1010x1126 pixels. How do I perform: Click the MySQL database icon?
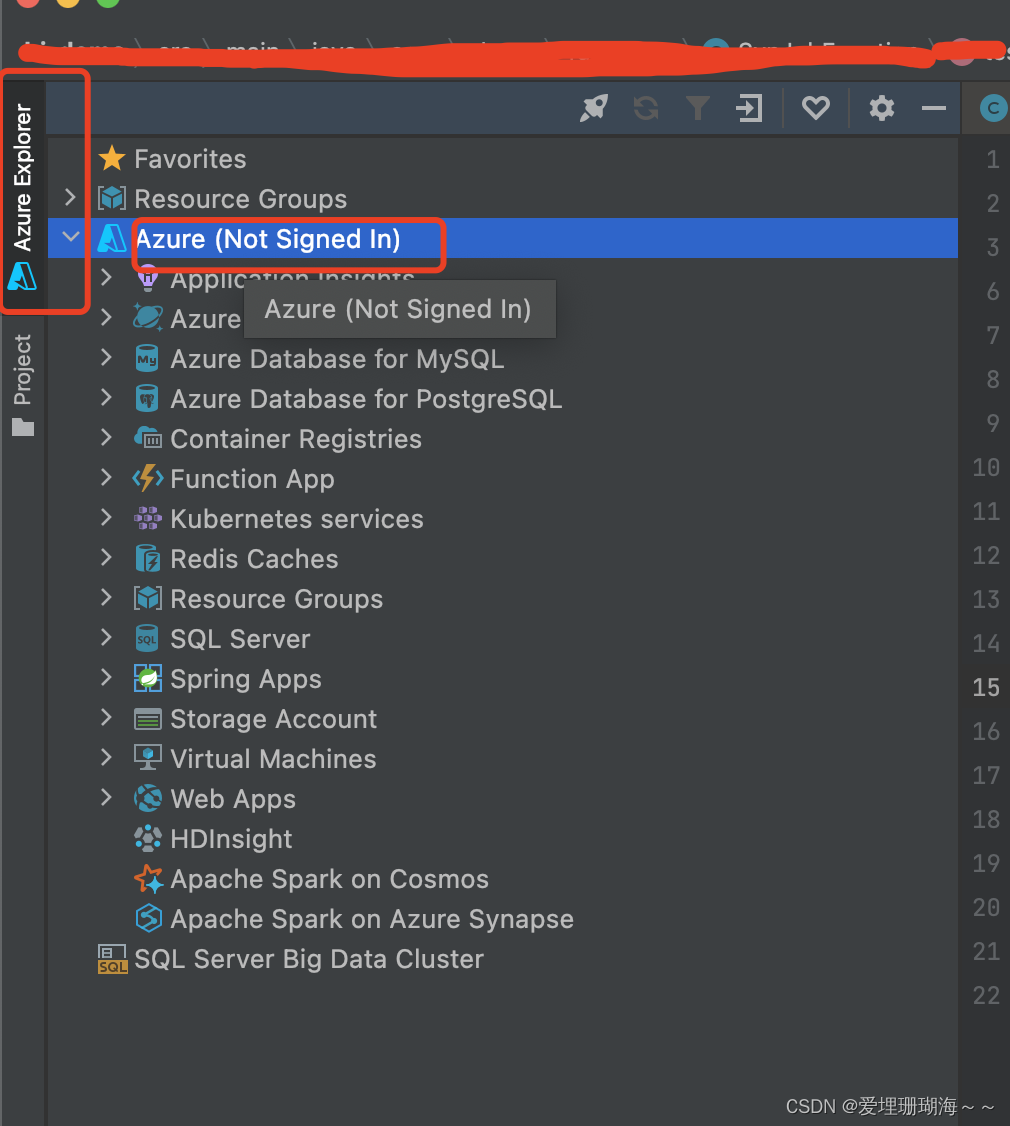(147, 358)
